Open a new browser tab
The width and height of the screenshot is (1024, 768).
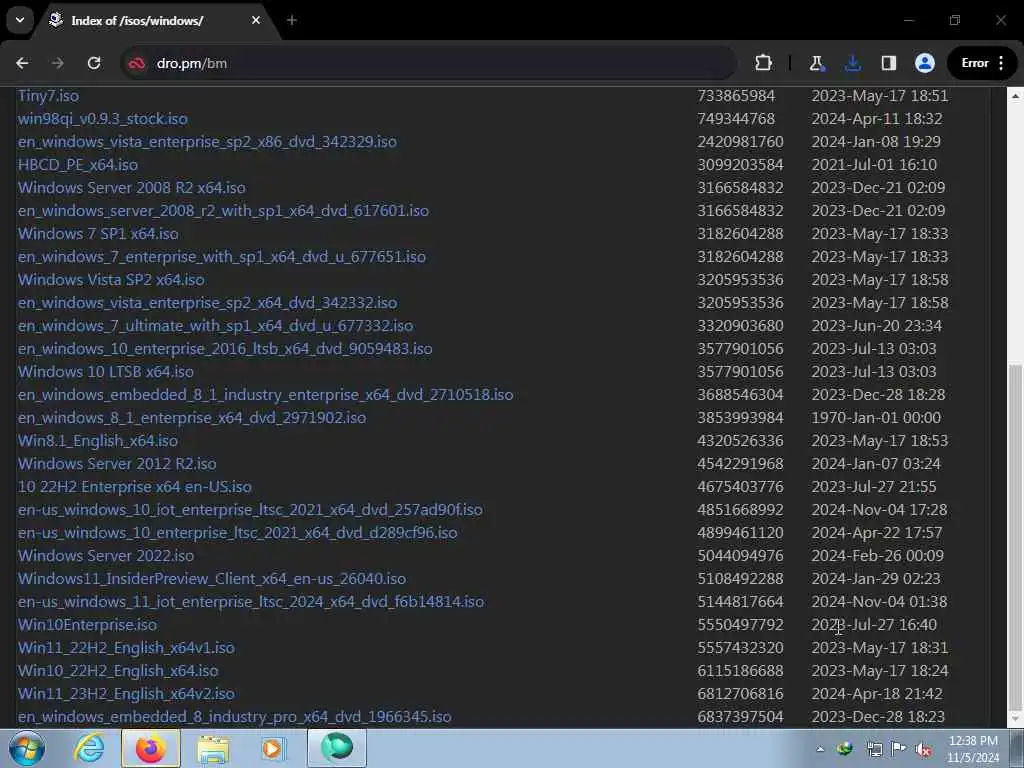tap(292, 20)
